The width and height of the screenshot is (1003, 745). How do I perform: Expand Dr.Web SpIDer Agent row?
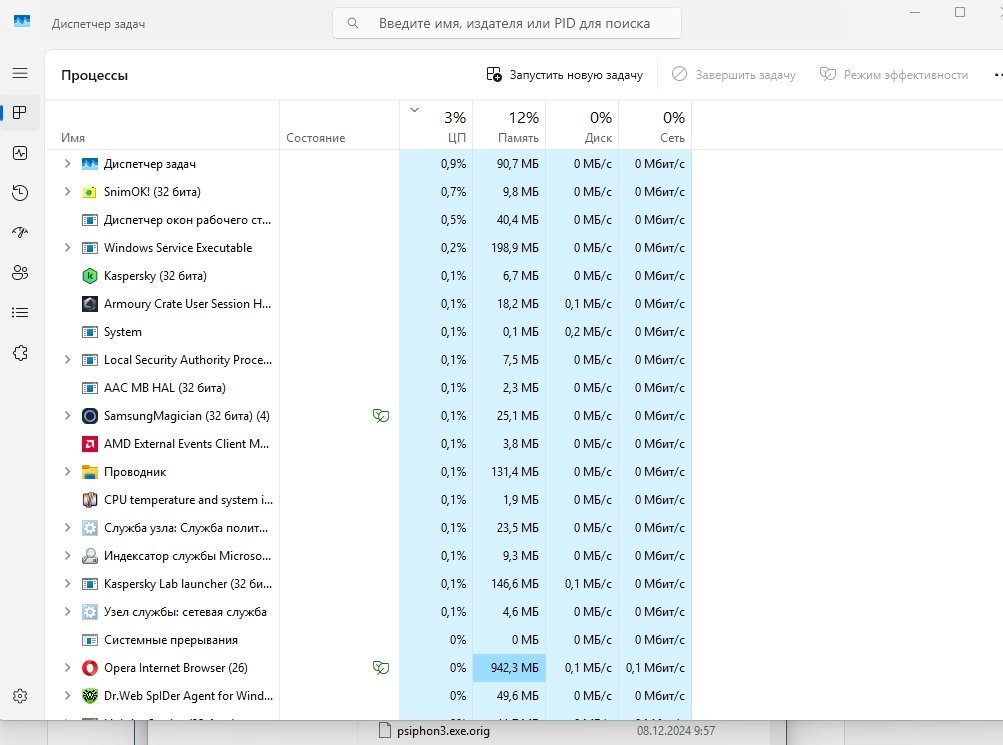coord(67,696)
